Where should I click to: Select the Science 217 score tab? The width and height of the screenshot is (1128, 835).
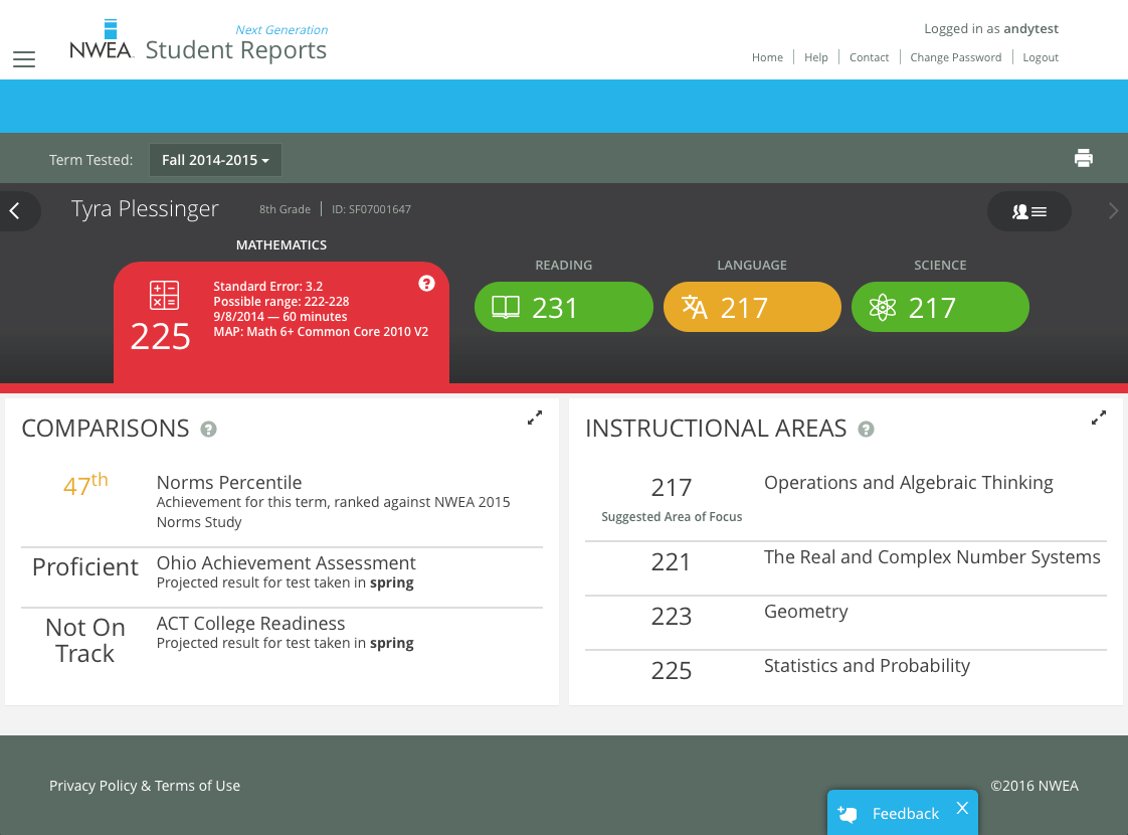tap(940, 307)
